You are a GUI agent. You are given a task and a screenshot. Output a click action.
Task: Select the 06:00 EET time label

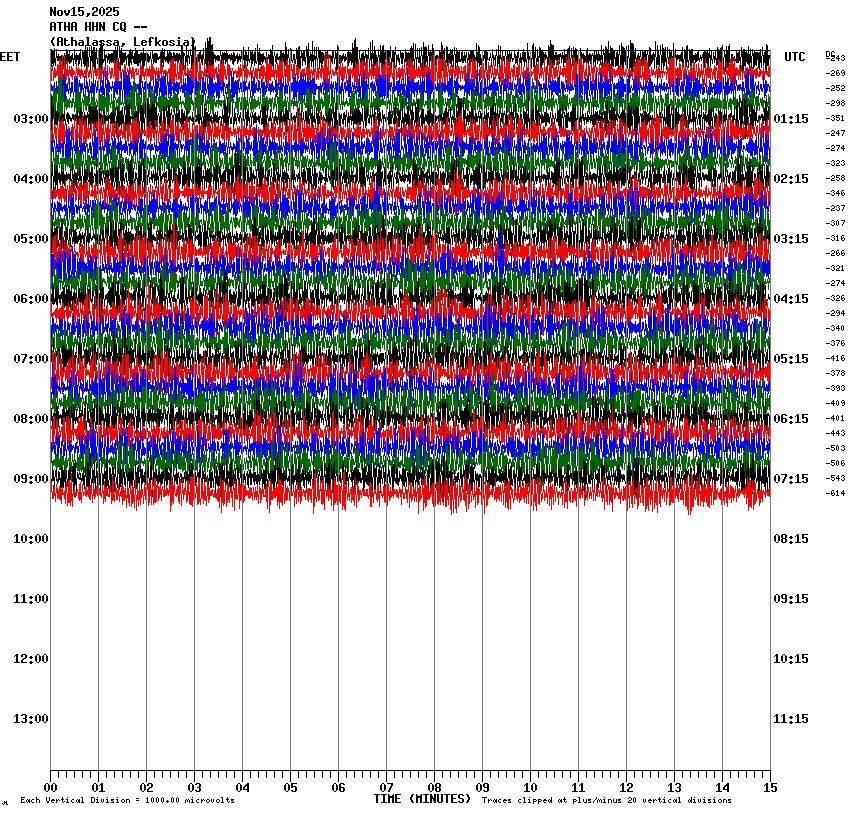30,299
